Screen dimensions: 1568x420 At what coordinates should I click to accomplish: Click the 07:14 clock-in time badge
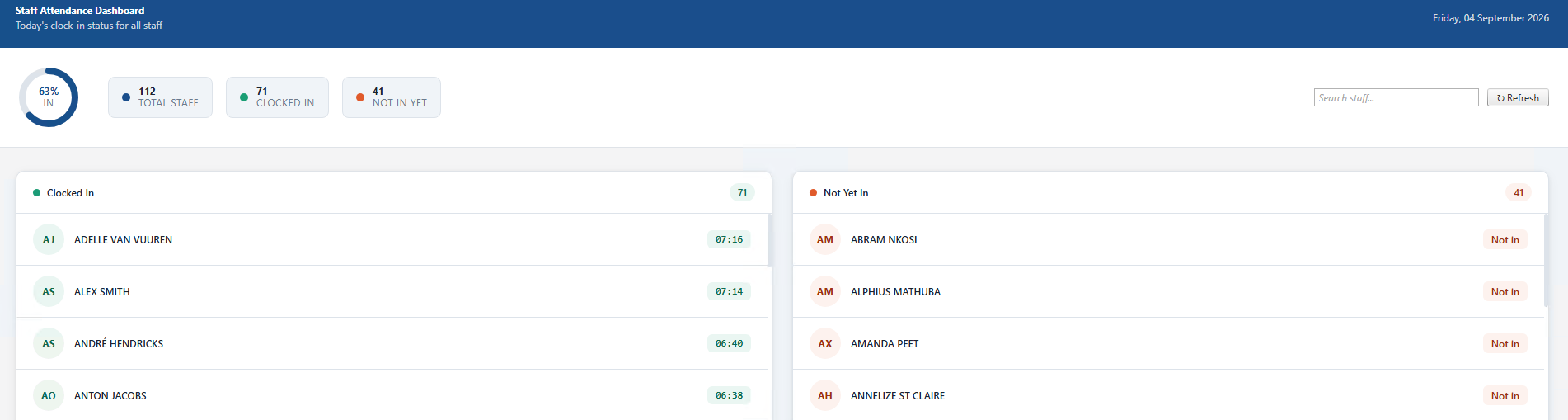coord(729,291)
